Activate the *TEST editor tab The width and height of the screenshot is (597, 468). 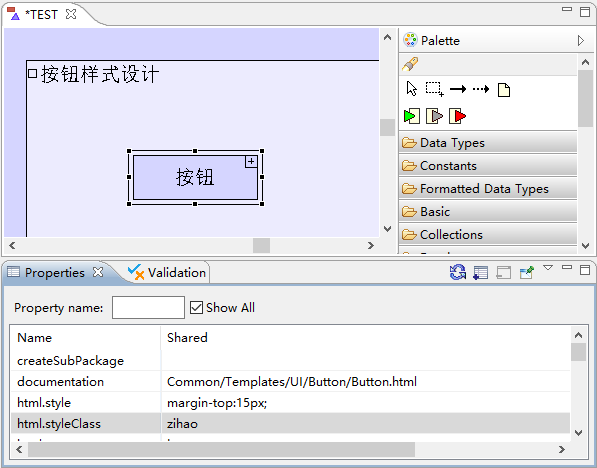click(41, 14)
